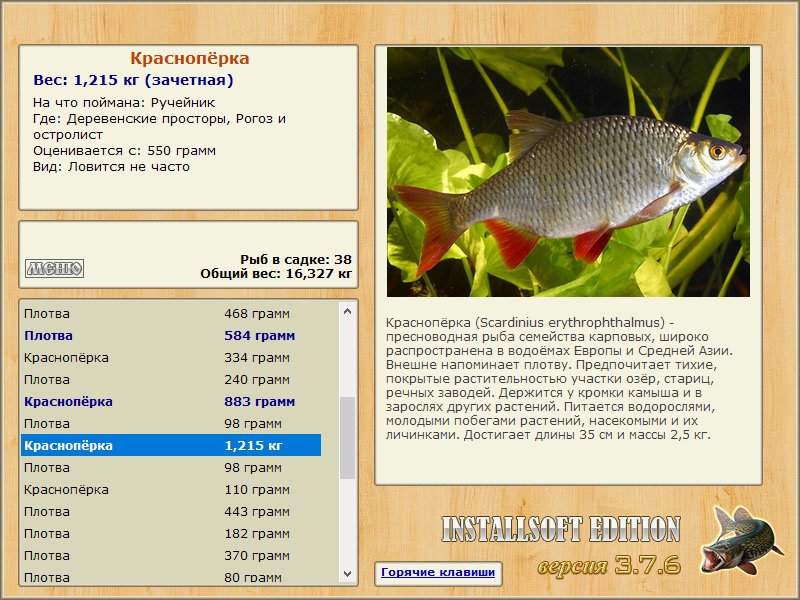
Task: Choose the Плотва 370 грамм entry
Action: (171, 555)
